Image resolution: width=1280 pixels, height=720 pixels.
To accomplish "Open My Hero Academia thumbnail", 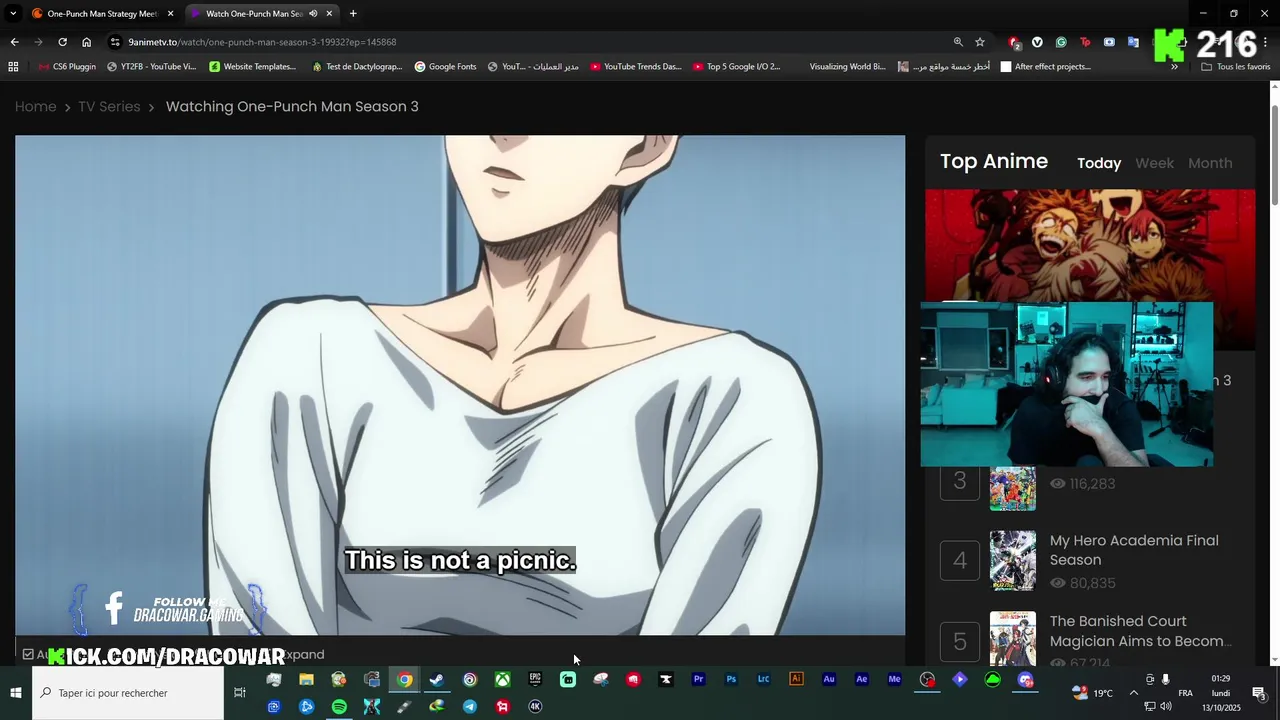I will 1013,561.
